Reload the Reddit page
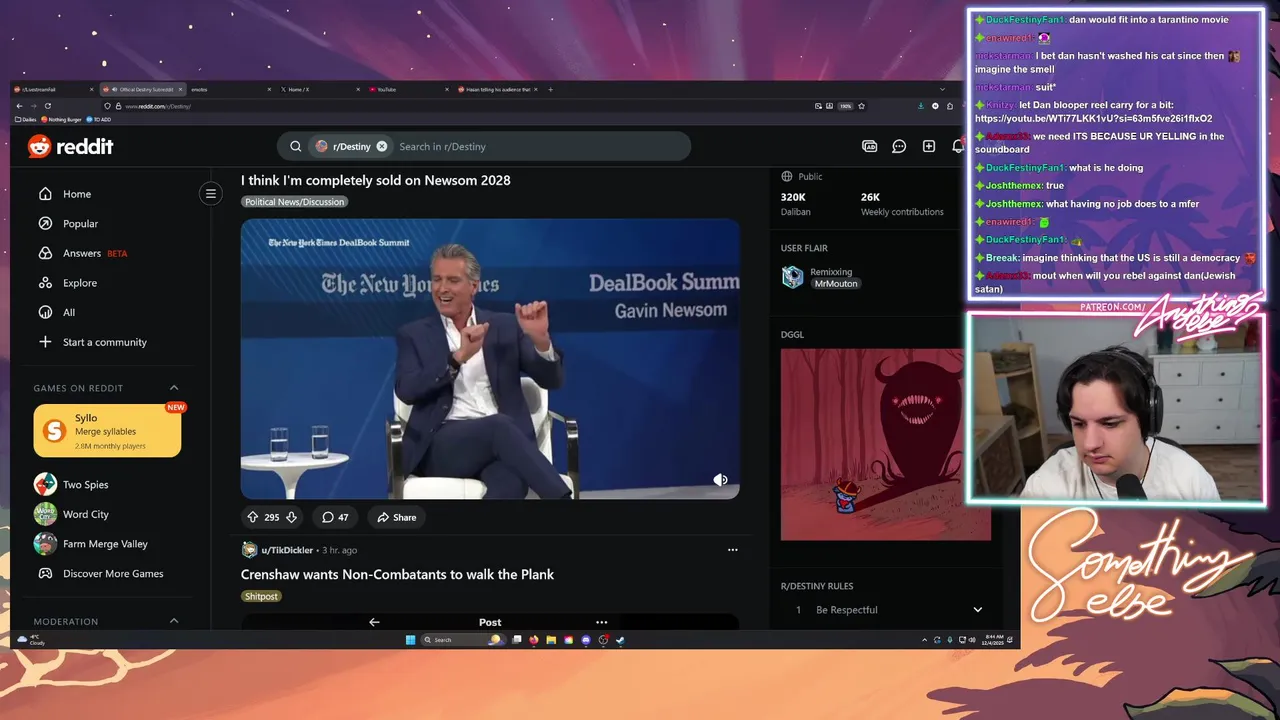Viewport: 1280px width, 720px height. pyautogui.click(x=47, y=106)
